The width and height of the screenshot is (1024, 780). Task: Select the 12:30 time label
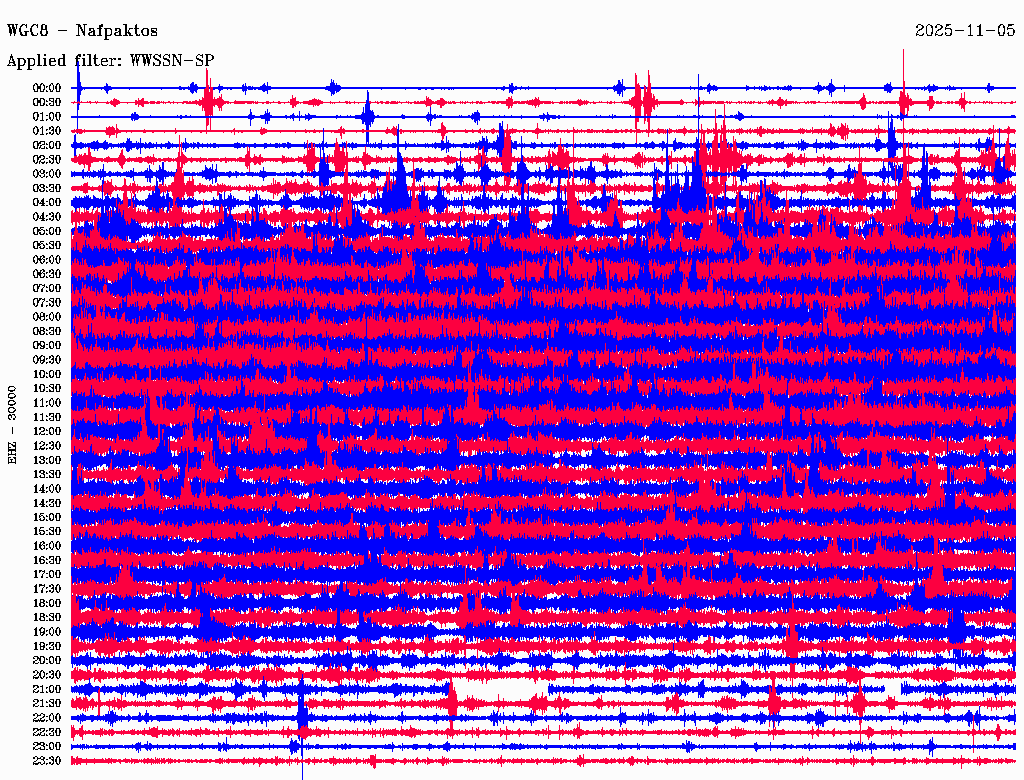[47, 446]
